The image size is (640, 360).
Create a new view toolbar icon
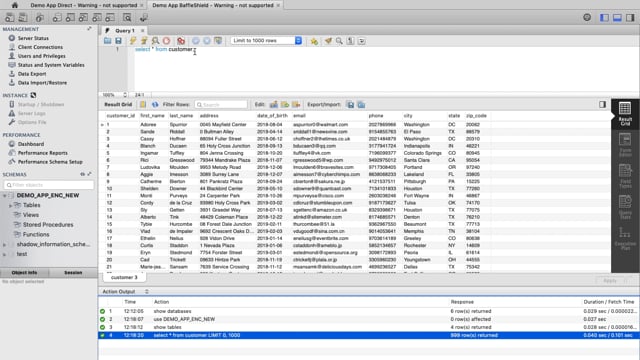coord(83,18)
